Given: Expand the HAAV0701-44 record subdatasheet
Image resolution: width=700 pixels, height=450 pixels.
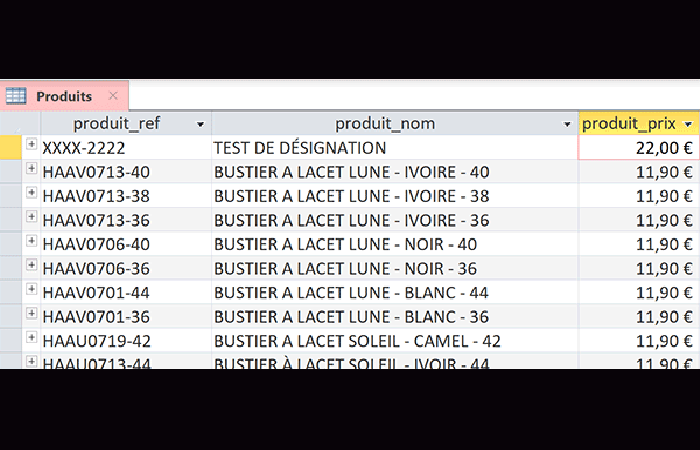Looking at the screenshot, I should 32,290.
